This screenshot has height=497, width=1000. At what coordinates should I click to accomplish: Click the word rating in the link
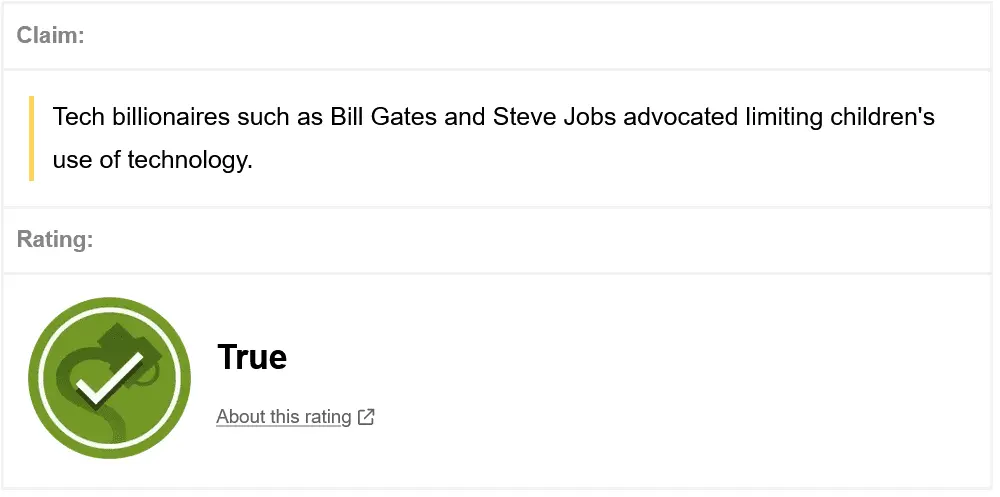[x=327, y=417]
